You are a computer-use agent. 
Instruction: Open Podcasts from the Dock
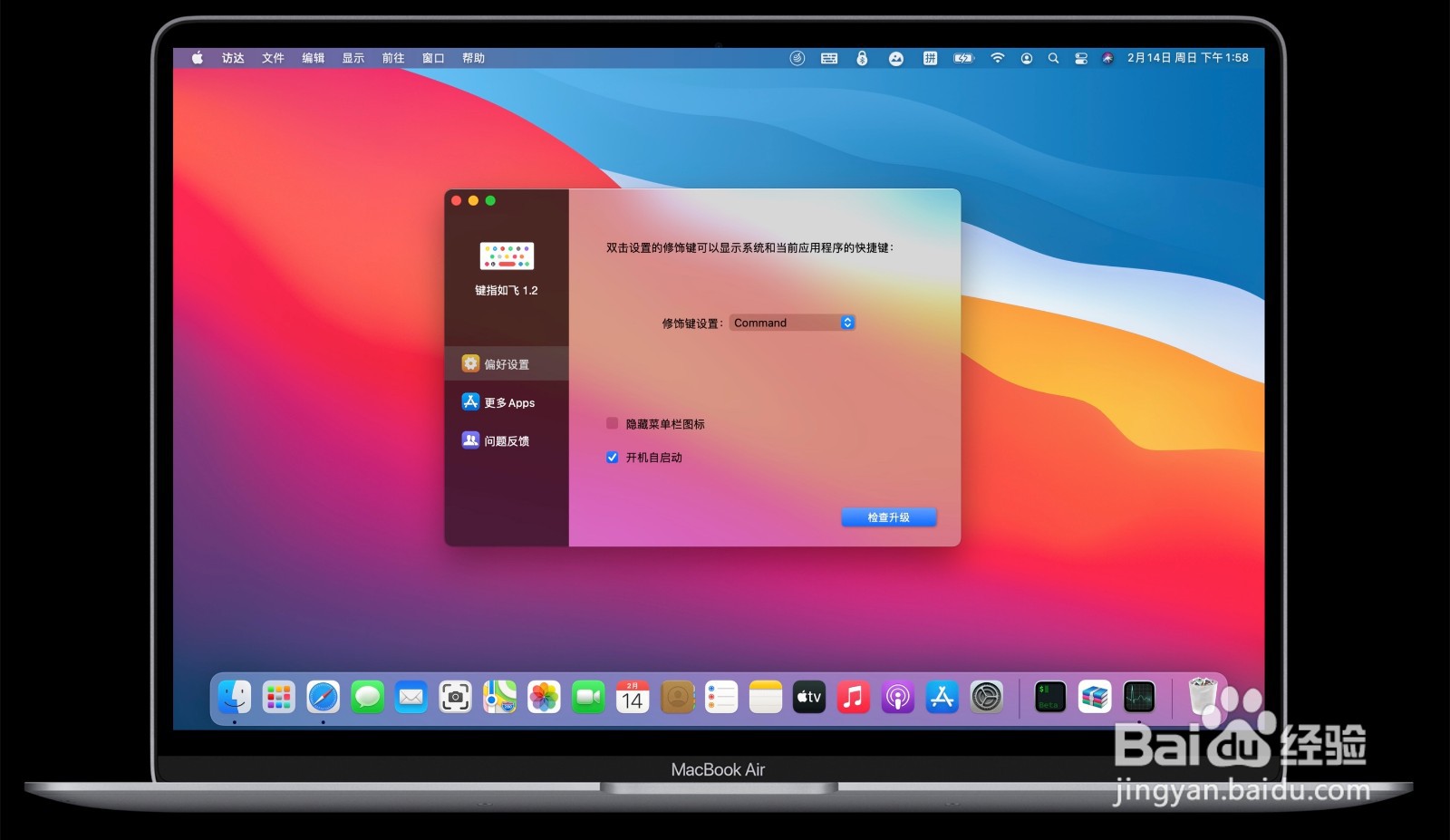[898, 697]
